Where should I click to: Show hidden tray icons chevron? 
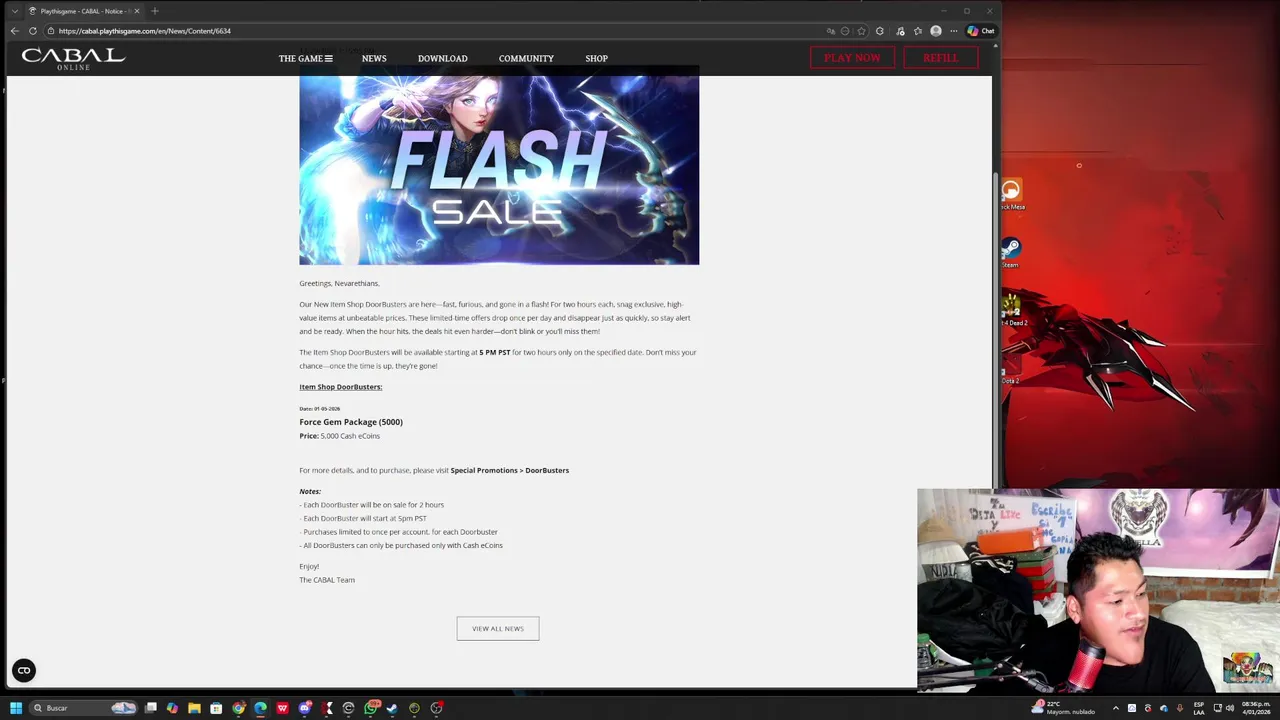tap(1116, 708)
